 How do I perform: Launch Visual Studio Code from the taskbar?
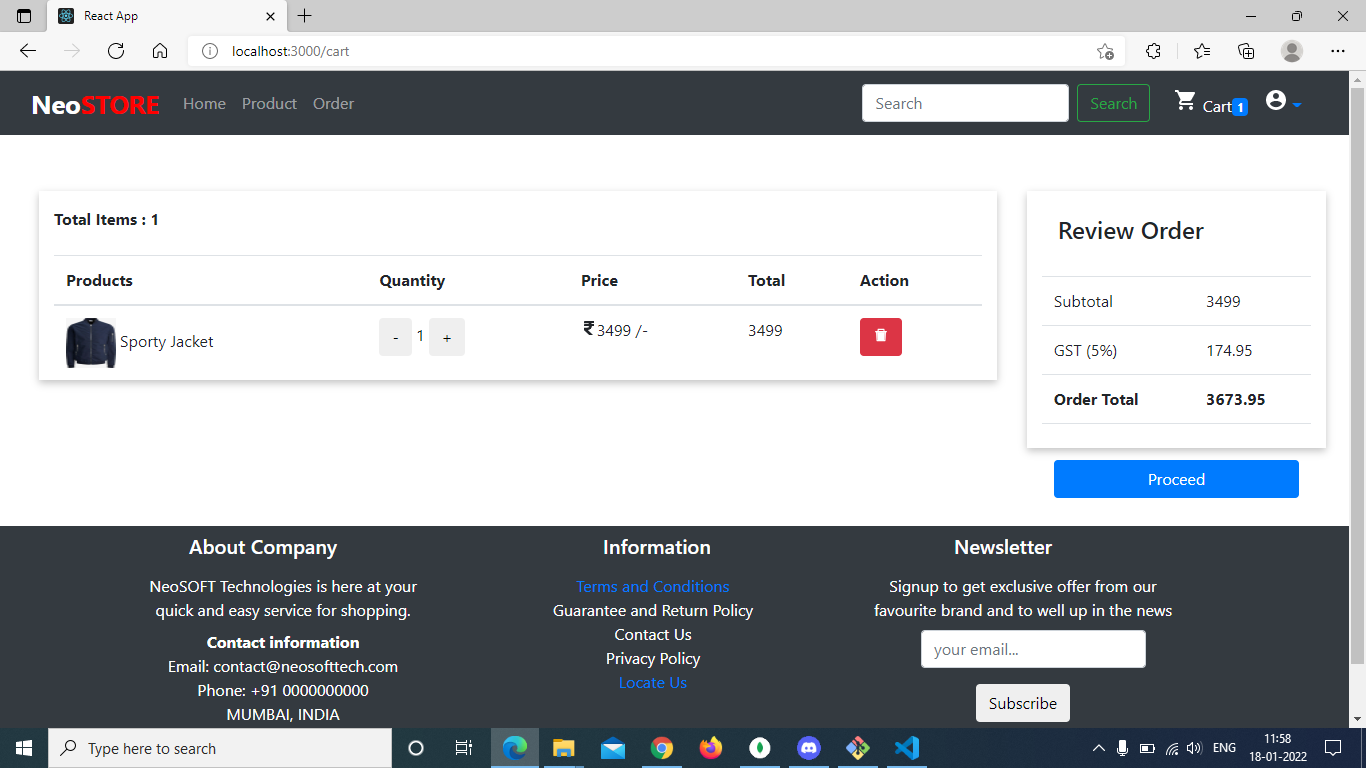[906, 748]
